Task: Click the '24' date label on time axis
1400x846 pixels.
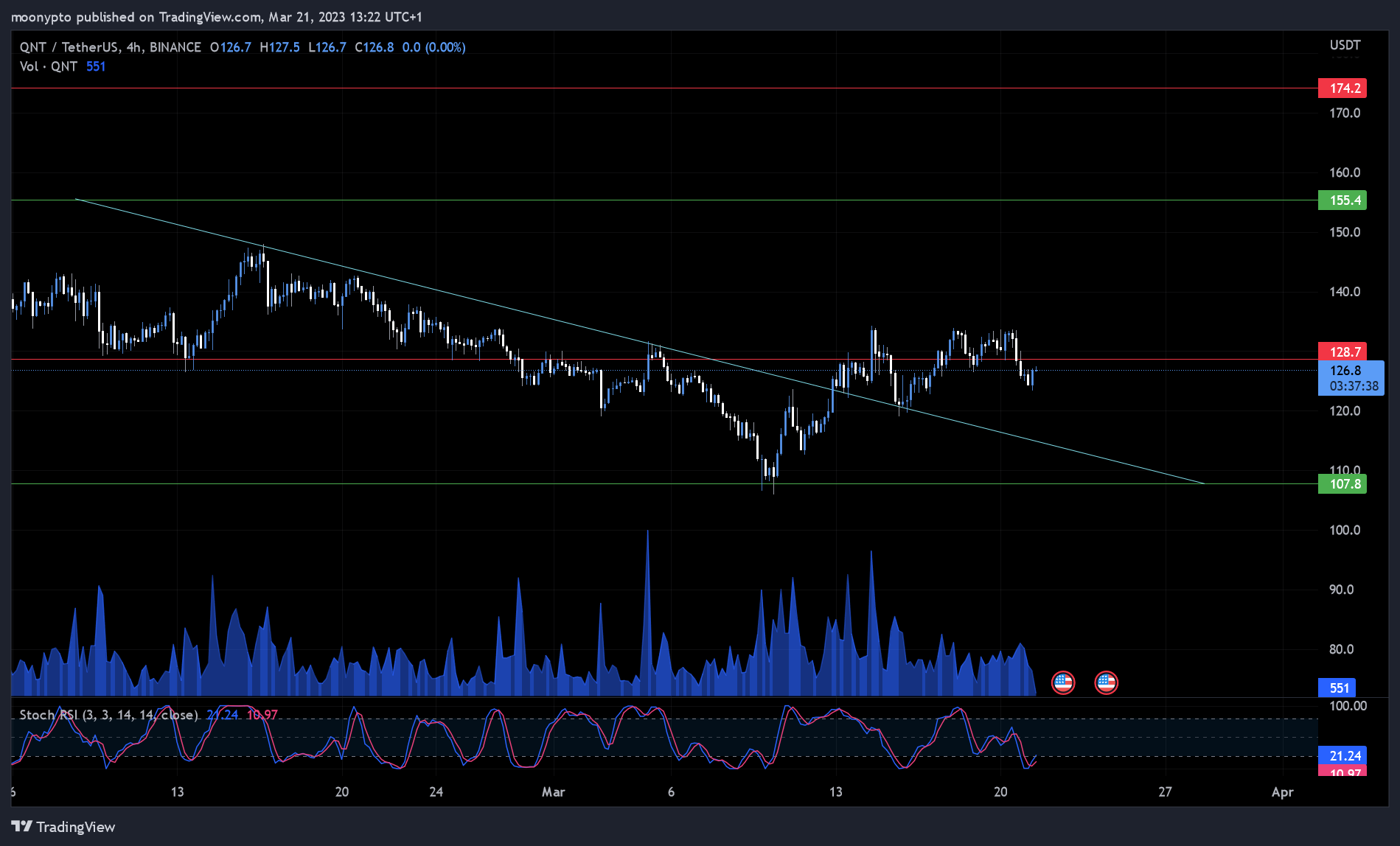Action: tap(436, 792)
